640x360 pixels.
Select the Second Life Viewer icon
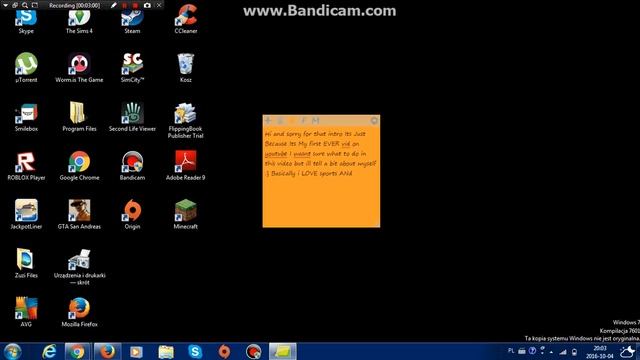[x=132, y=117]
